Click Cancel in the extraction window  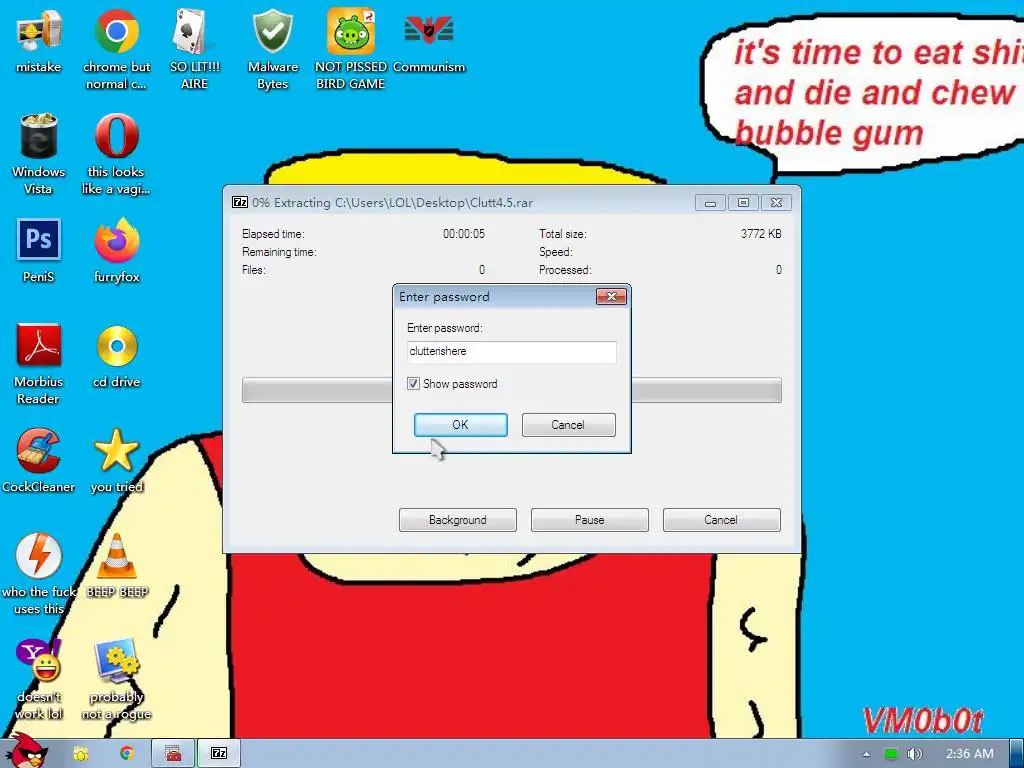(722, 520)
